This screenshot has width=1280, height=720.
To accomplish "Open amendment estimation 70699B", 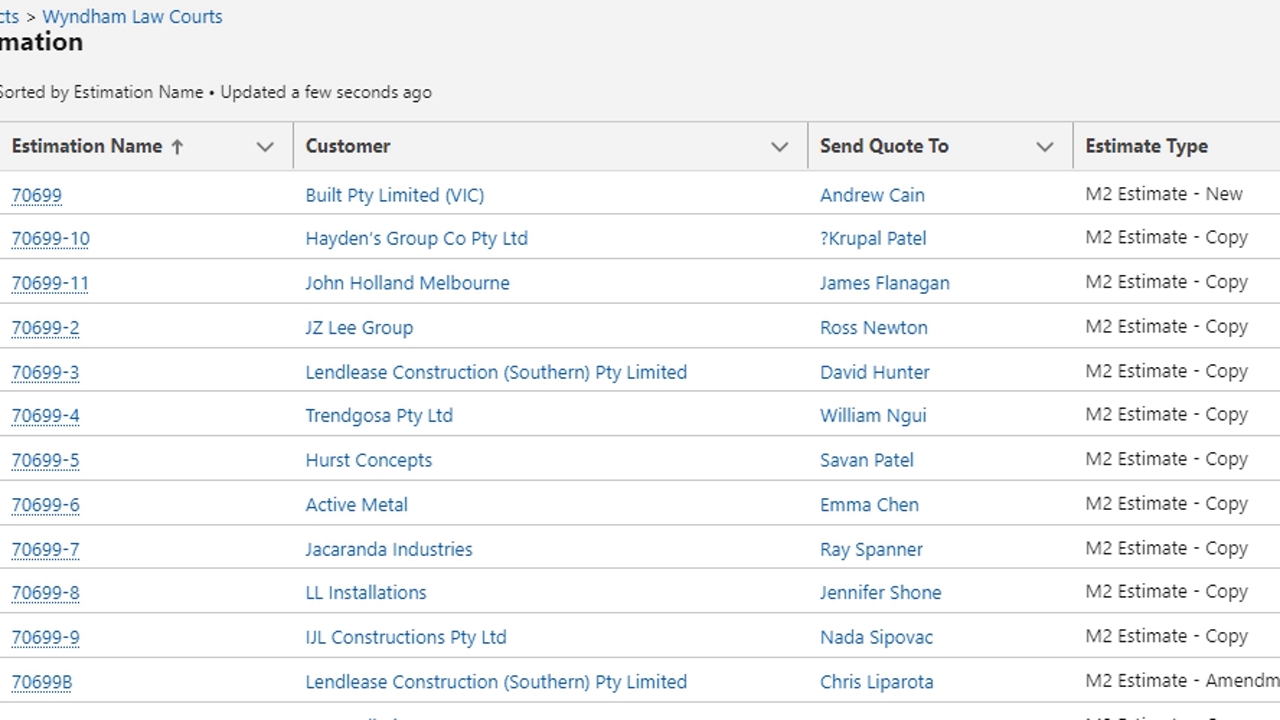I will click(42, 683).
